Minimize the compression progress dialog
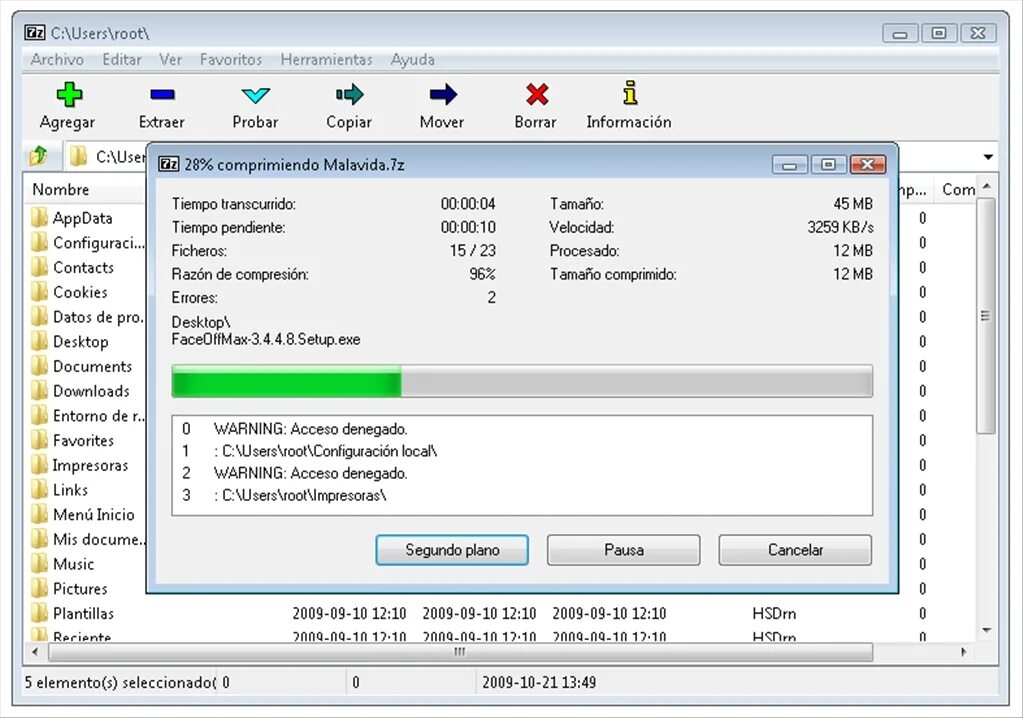The width and height of the screenshot is (1023, 718). point(789,164)
